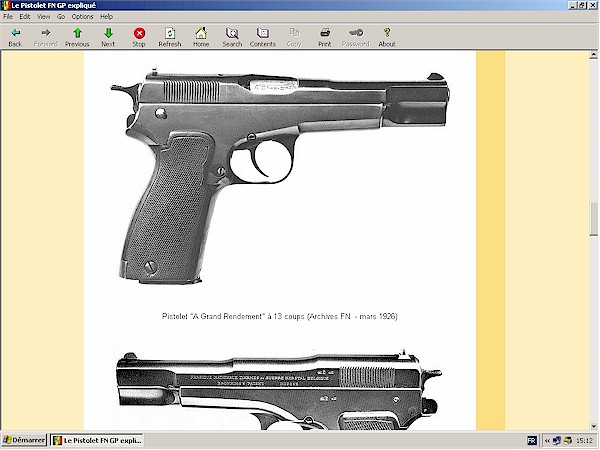Show the Contents panel
The width and height of the screenshot is (600, 450).
point(263,37)
